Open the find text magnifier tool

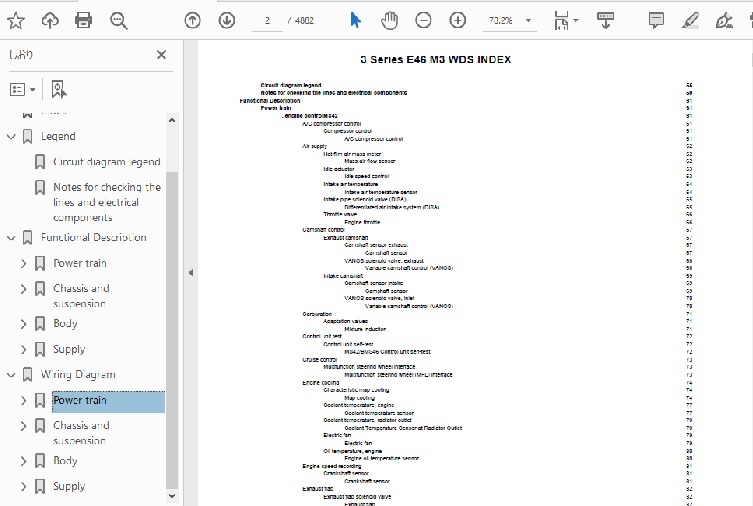click(x=119, y=21)
